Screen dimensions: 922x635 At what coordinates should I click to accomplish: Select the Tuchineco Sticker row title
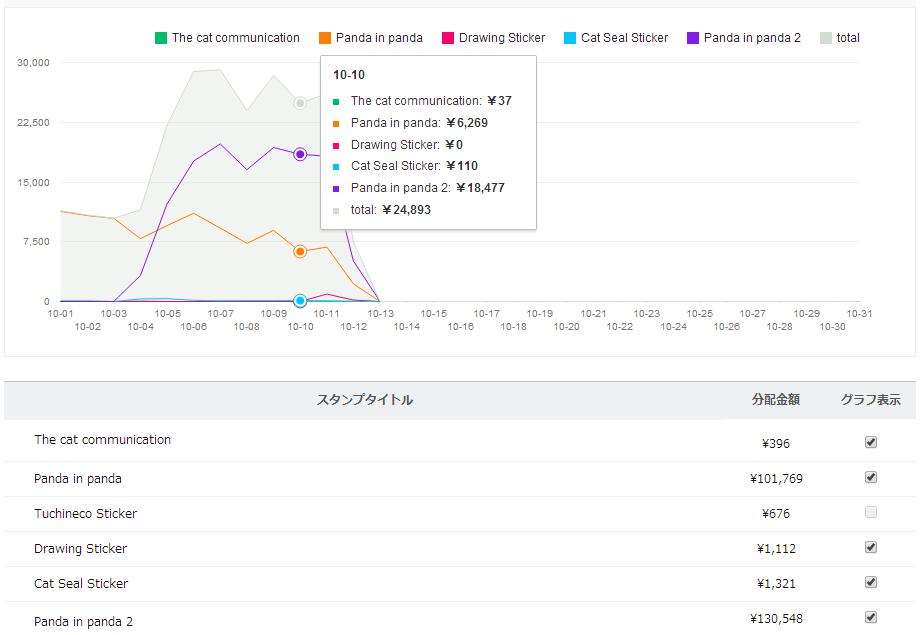tap(86, 514)
